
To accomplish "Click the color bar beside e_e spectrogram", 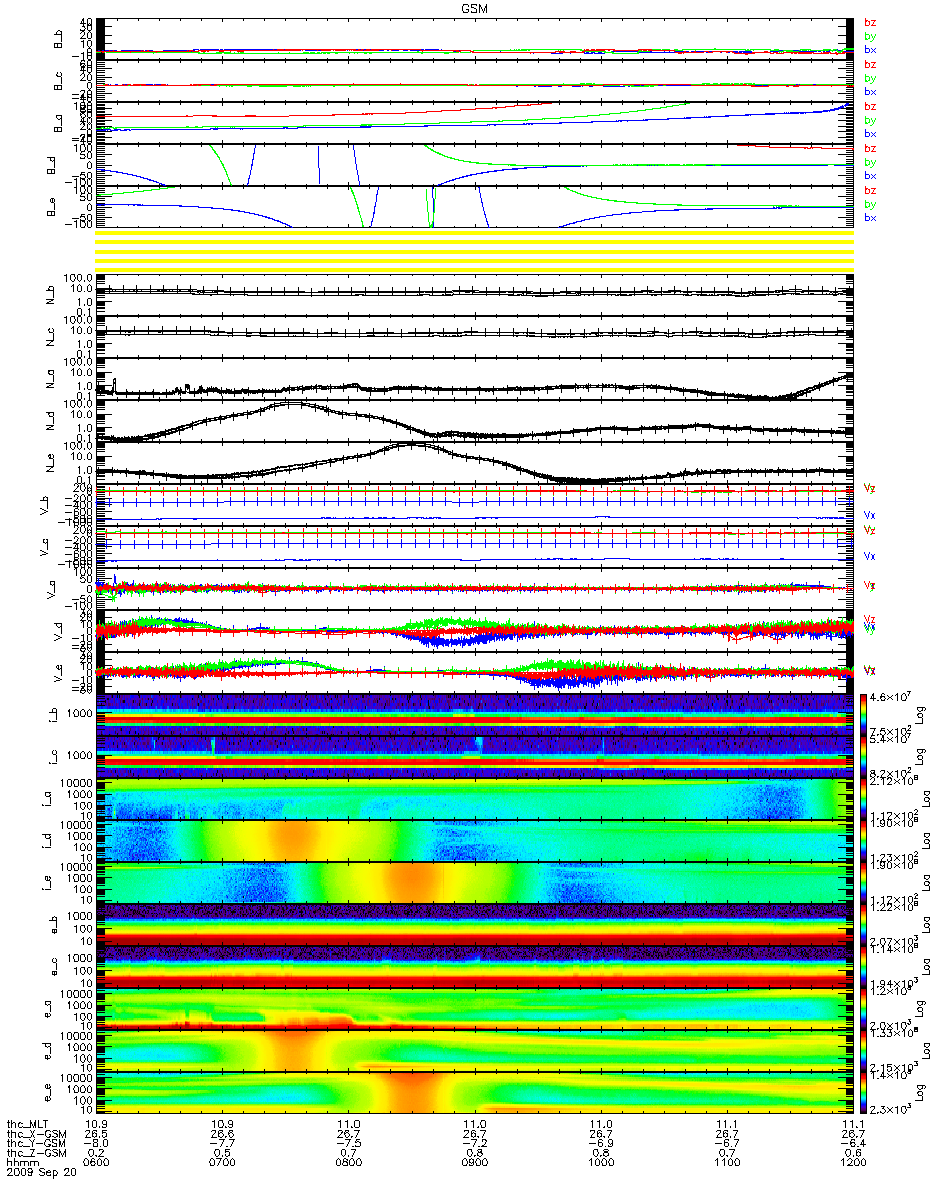I will 865,1092.
